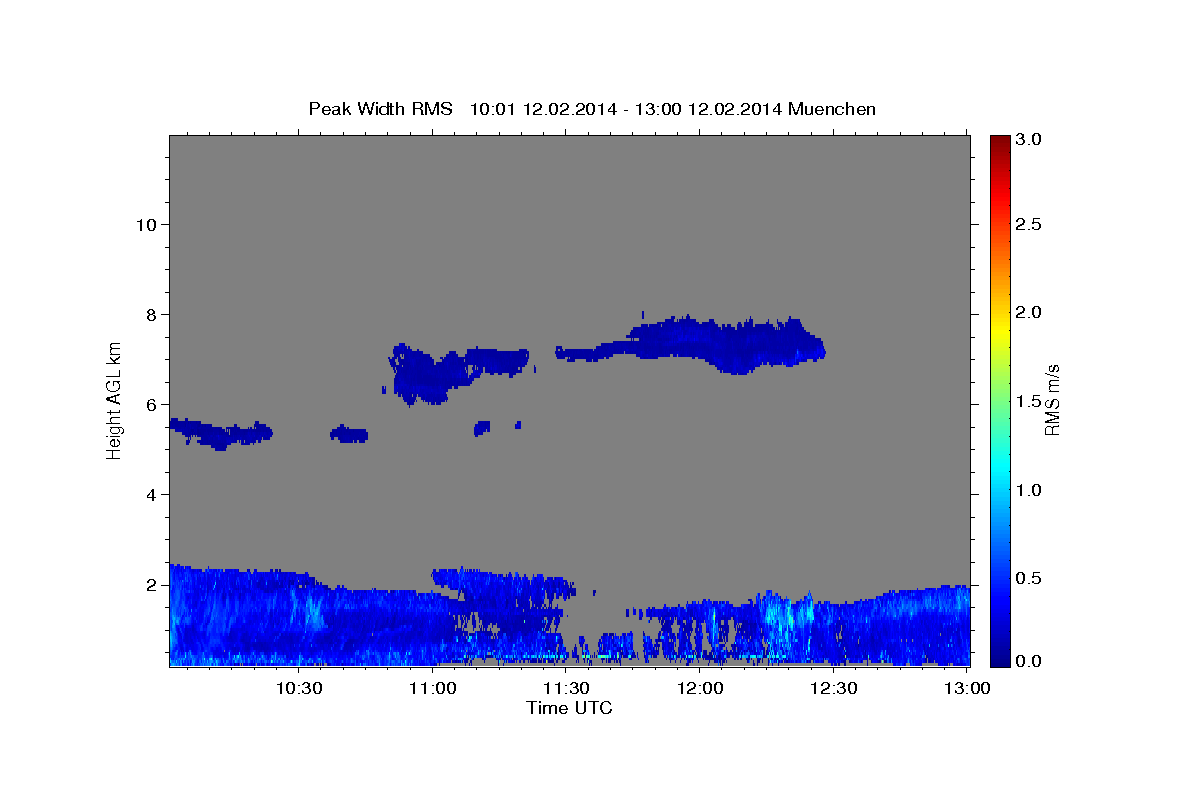Click 'Muenchen' in the plot title

coord(832,108)
